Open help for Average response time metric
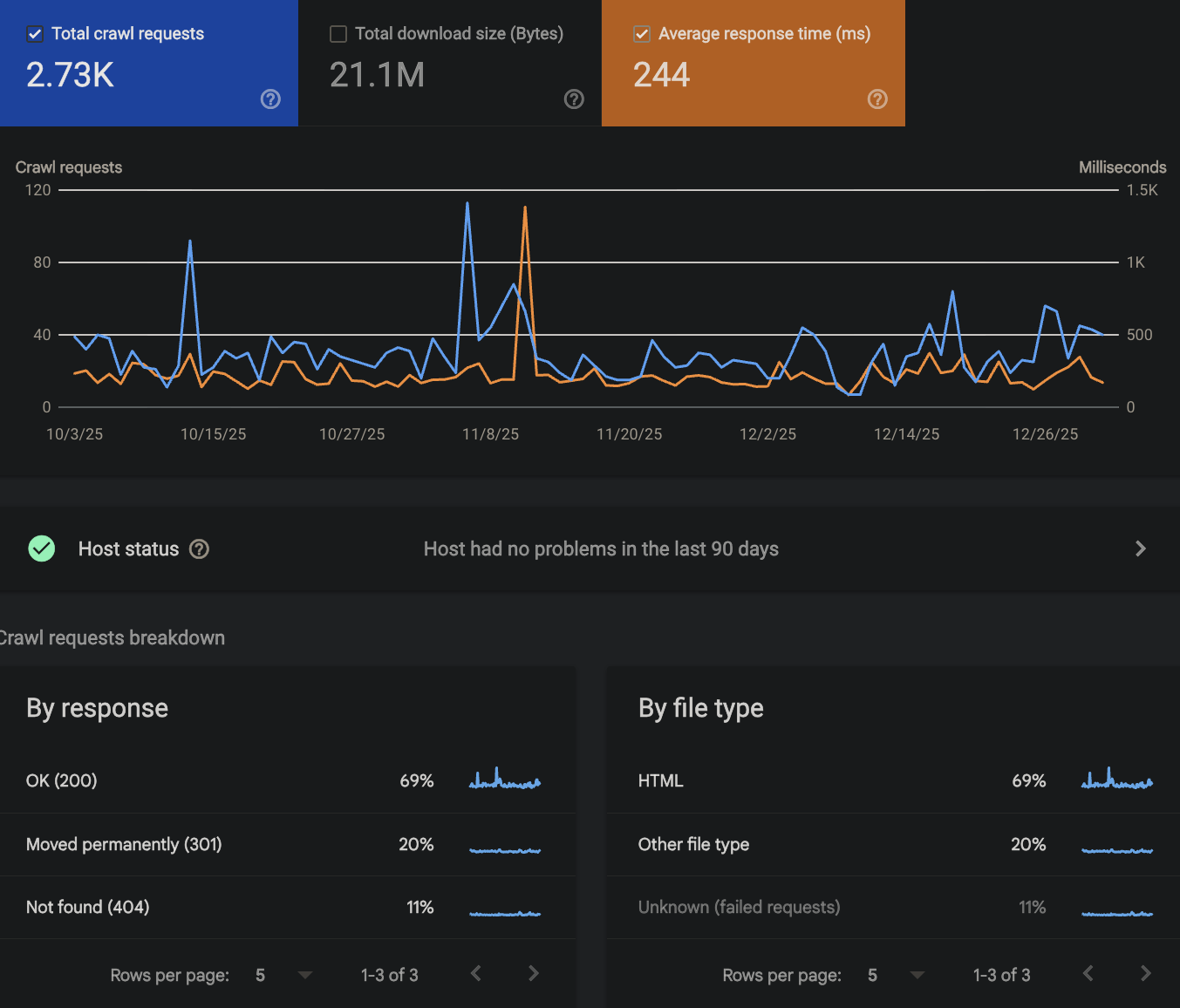The width and height of the screenshot is (1180, 1008). coord(877,99)
